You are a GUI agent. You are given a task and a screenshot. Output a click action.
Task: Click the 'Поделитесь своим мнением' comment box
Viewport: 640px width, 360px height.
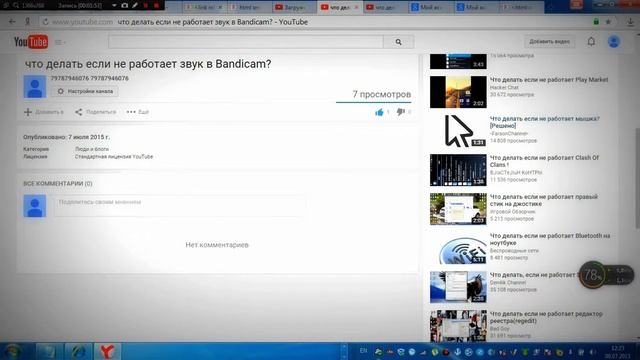pos(180,206)
